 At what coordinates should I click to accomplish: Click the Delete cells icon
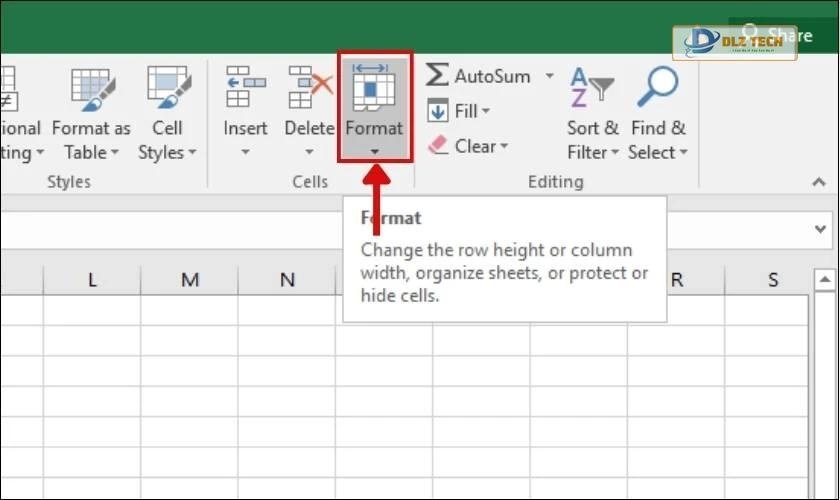pos(308,87)
